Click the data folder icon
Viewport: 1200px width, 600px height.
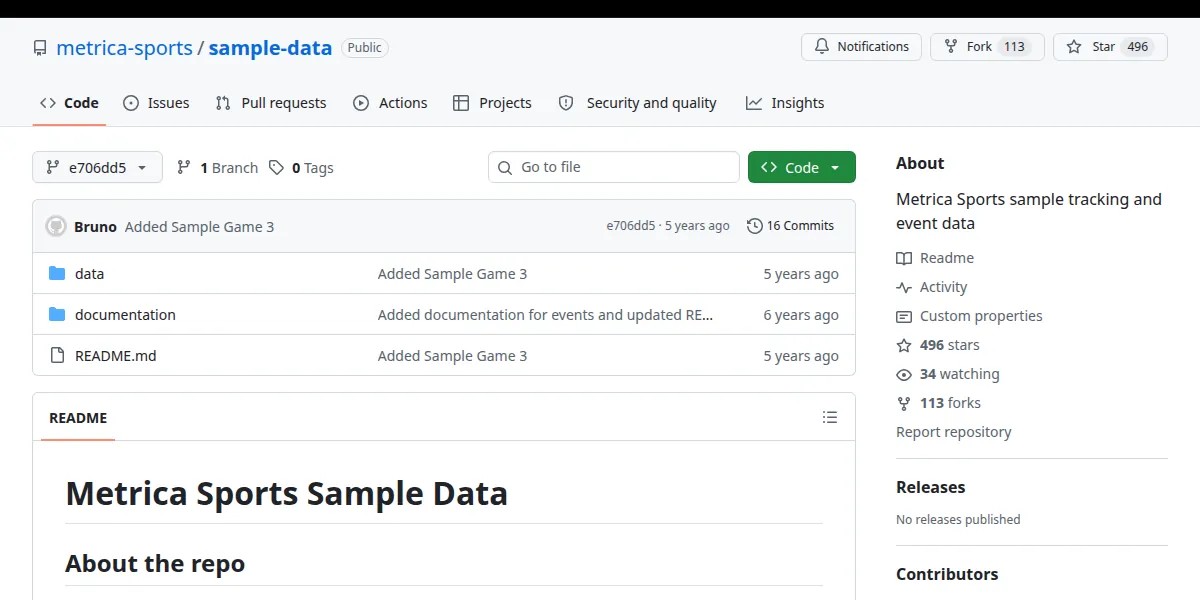pos(57,274)
